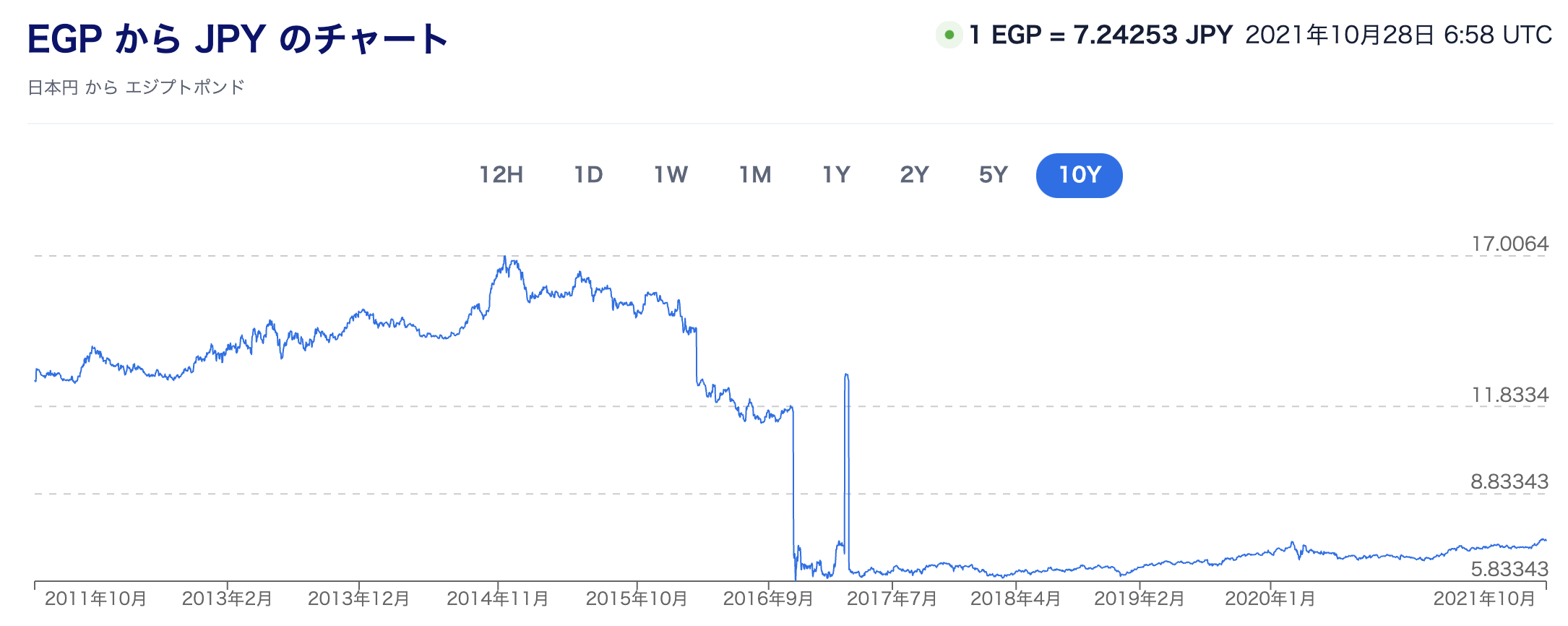Select the 5Y time range

993,175
